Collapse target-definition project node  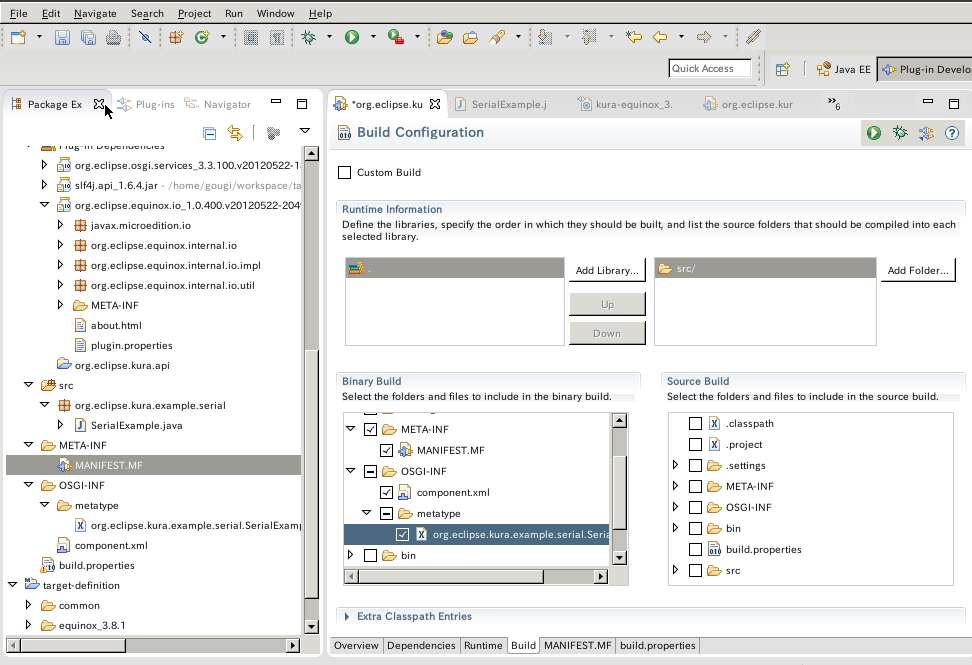(x=12, y=584)
